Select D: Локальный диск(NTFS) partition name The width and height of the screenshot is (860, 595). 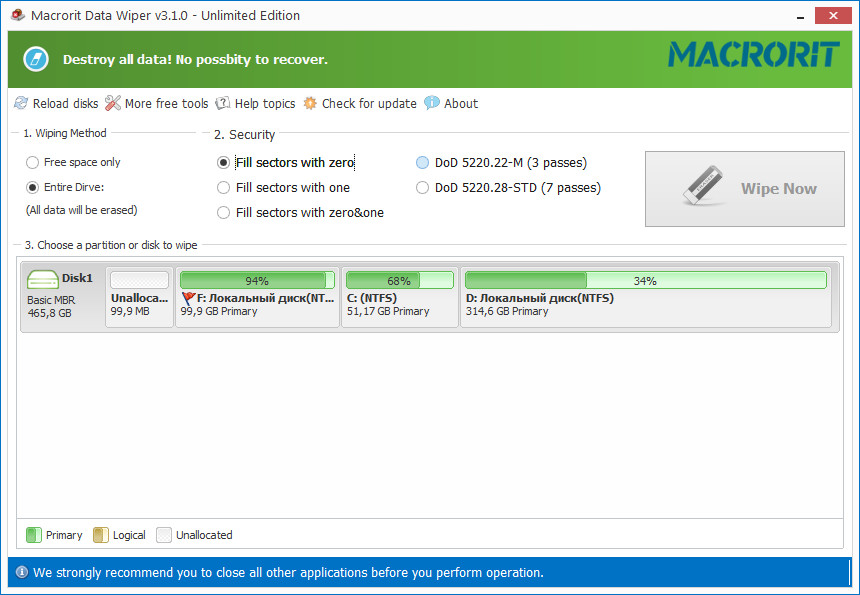point(540,298)
